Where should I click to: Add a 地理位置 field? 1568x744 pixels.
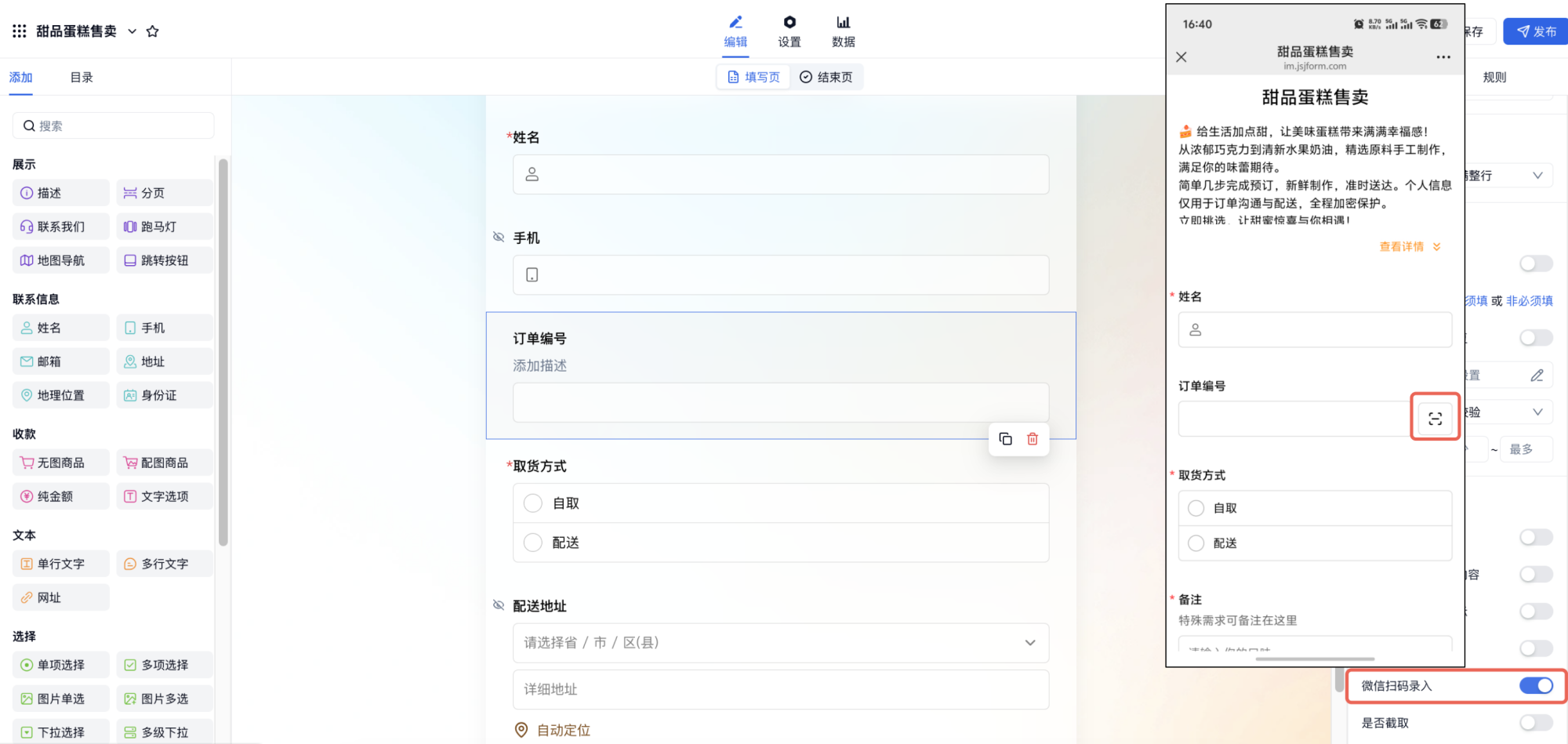(61, 395)
